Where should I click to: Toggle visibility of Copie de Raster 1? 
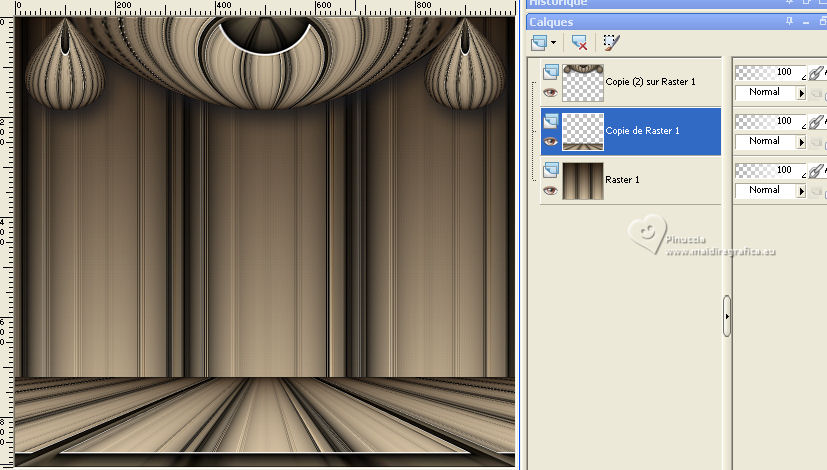[550, 141]
